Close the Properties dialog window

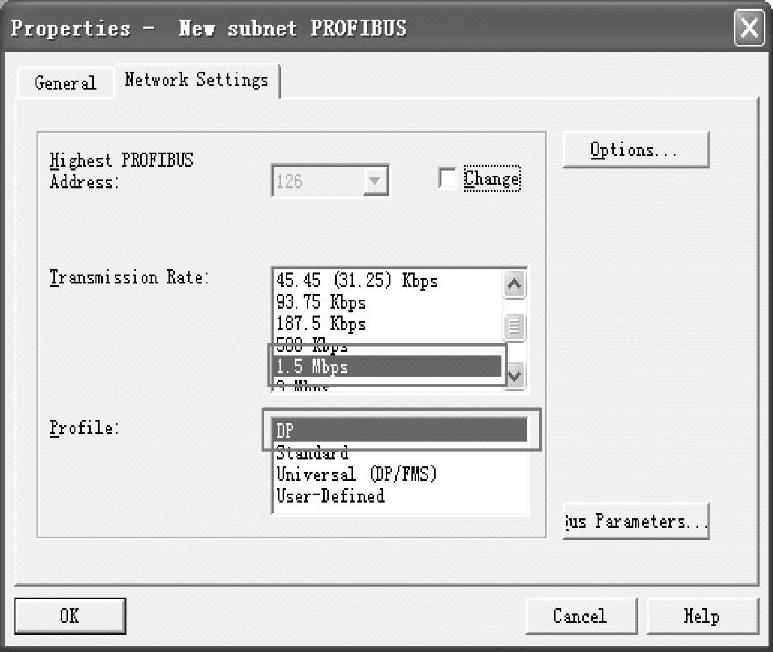coord(749,28)
